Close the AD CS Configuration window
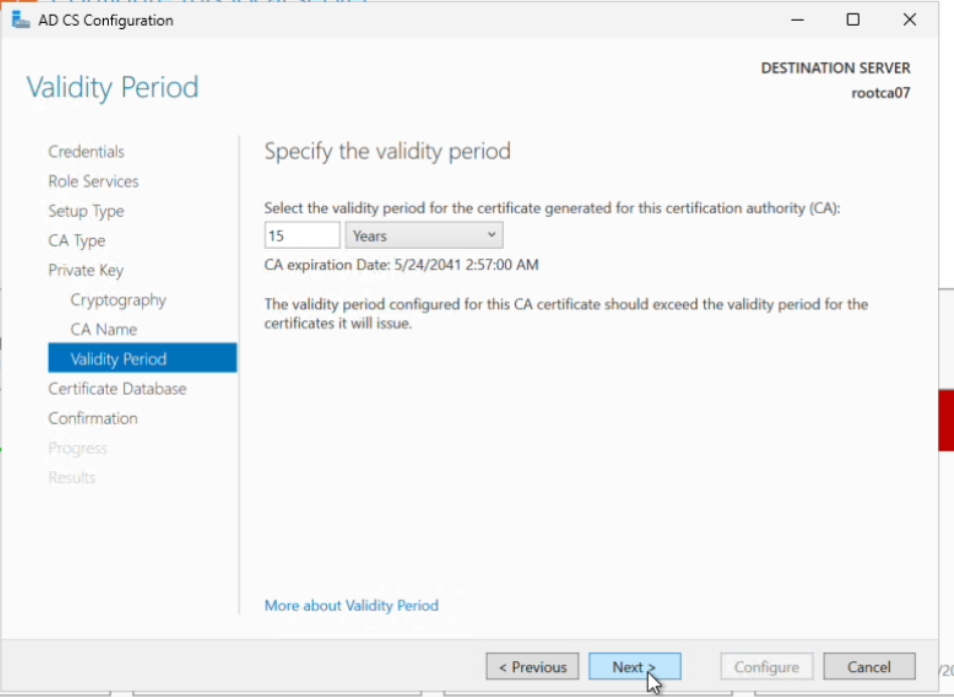 910,20
